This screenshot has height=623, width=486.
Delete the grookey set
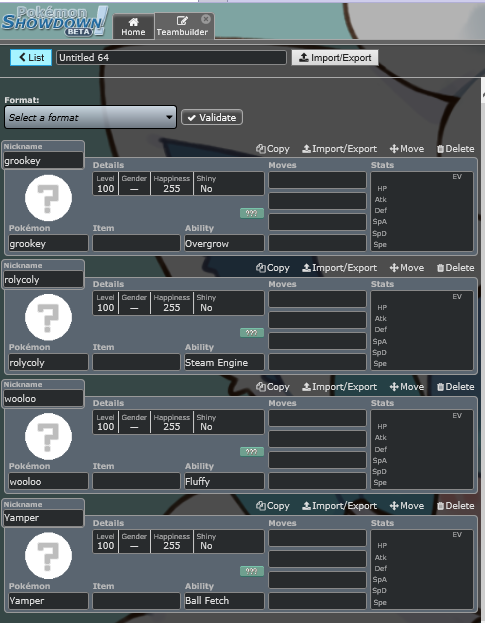click(455, 149)
